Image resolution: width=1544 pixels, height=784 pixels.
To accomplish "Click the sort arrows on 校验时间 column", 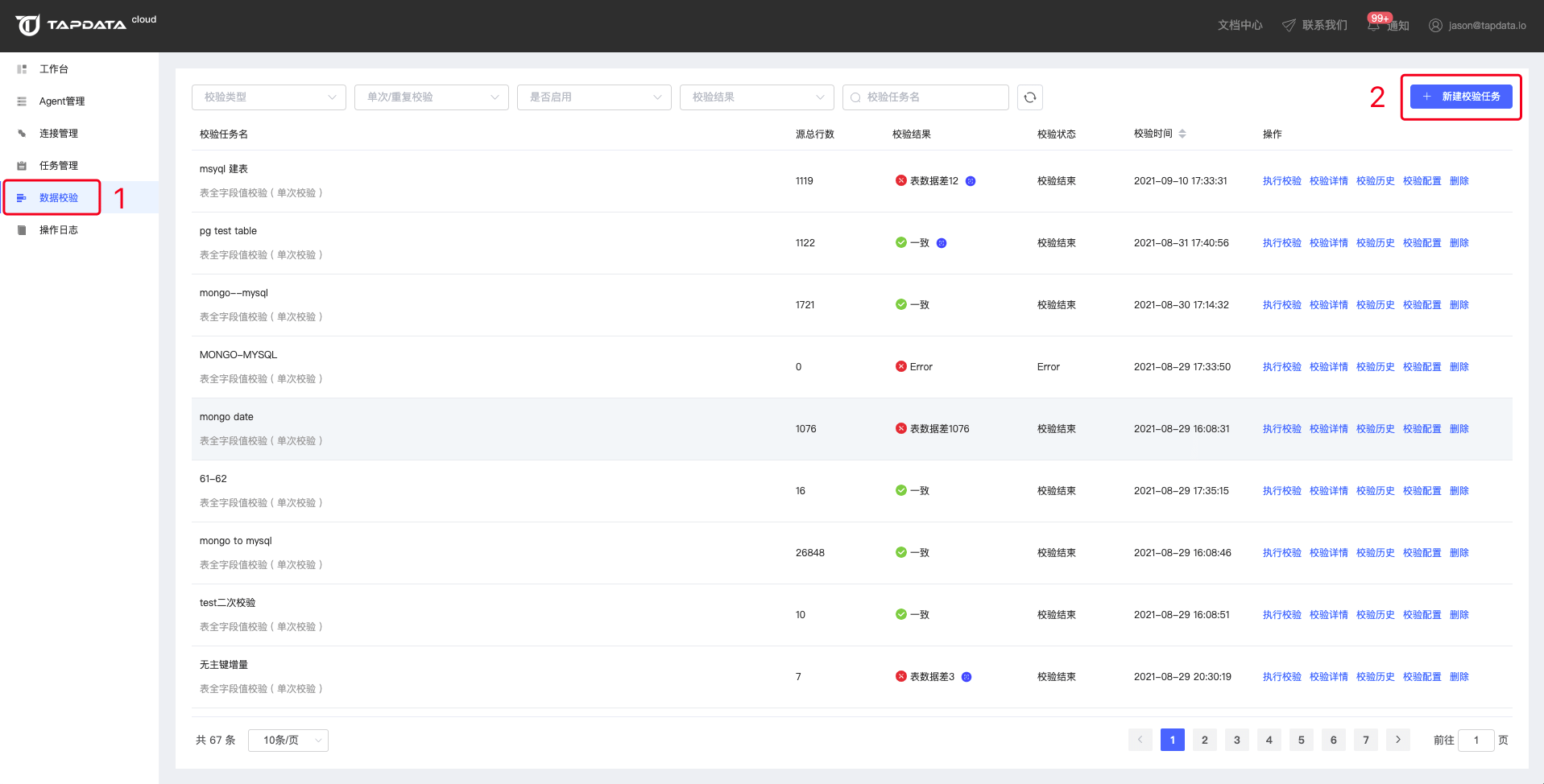I will pyautogui.click(x=1182, y=134).
